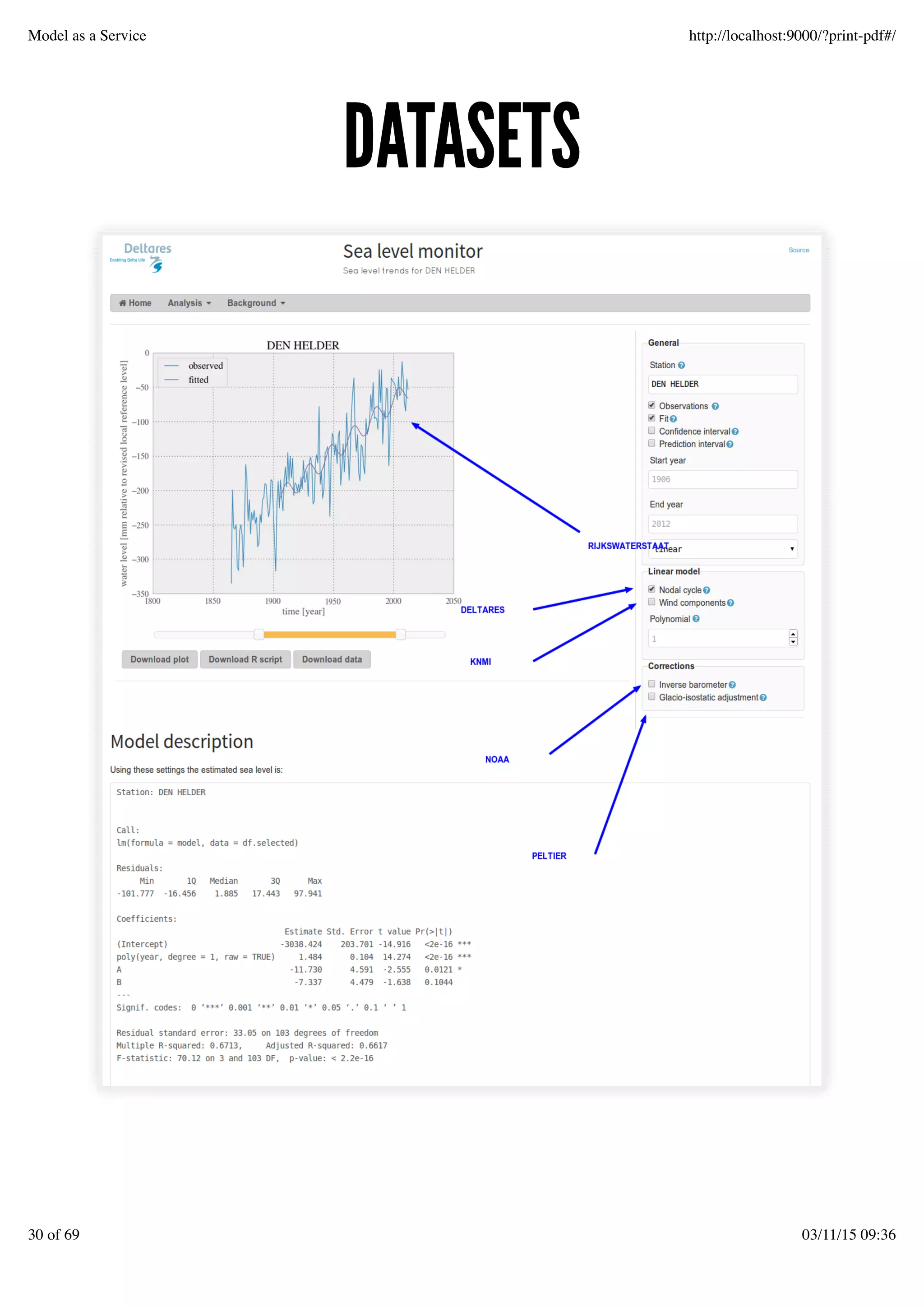924x1308 pixels.
Task: Click the Inverse barometer help icon
Action: pyautogui.click(x=732, y=685)
